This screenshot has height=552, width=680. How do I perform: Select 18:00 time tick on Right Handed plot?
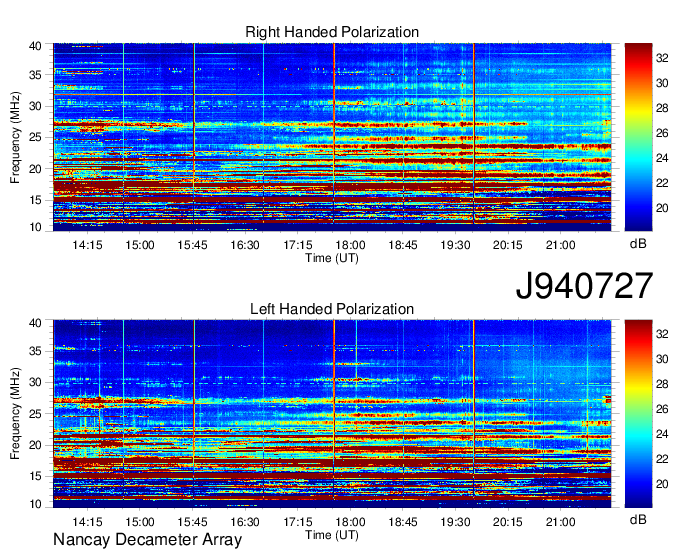tap(350, 245)
